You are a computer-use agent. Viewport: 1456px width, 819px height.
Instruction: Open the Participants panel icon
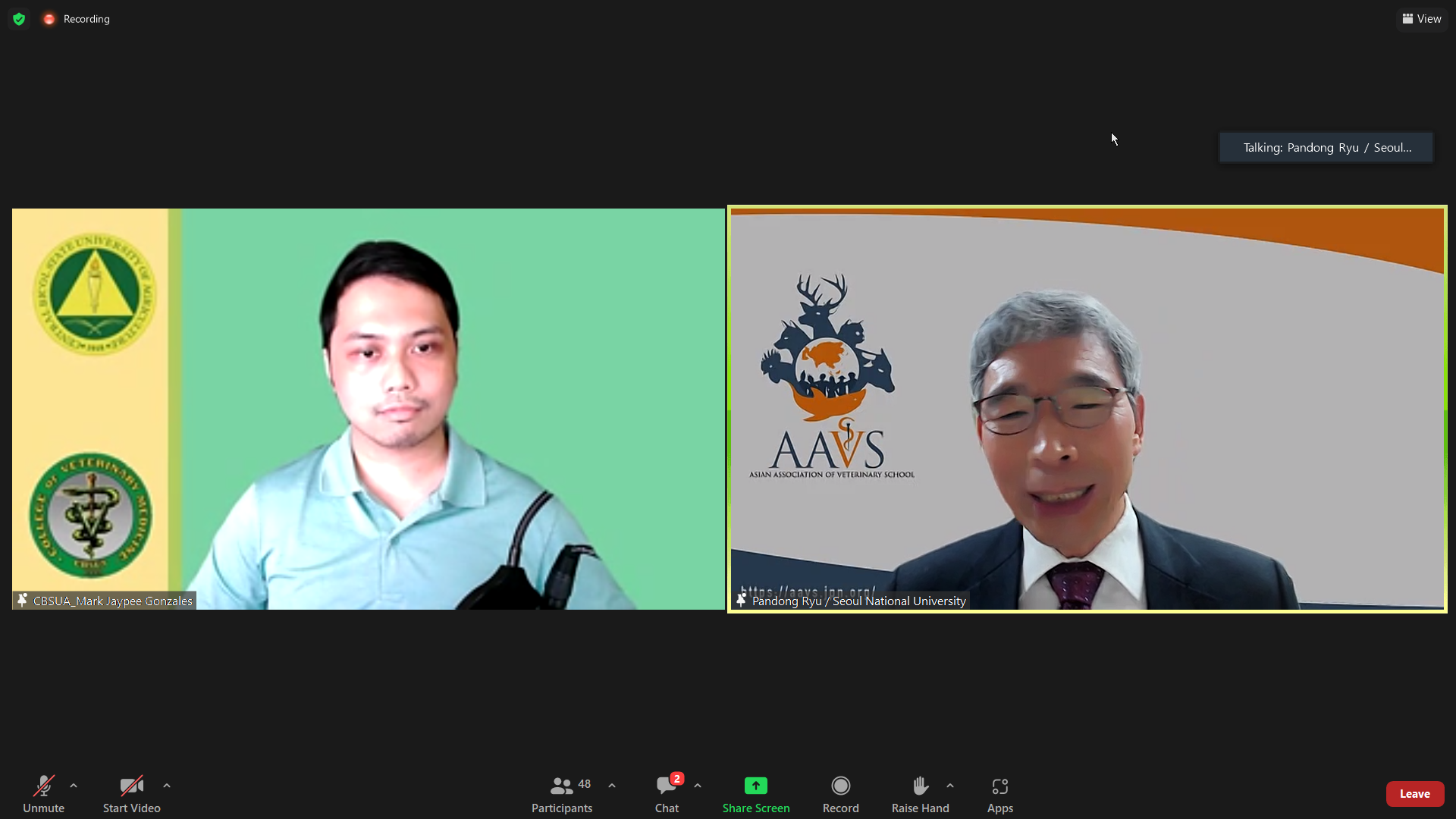tap(562, 786)
